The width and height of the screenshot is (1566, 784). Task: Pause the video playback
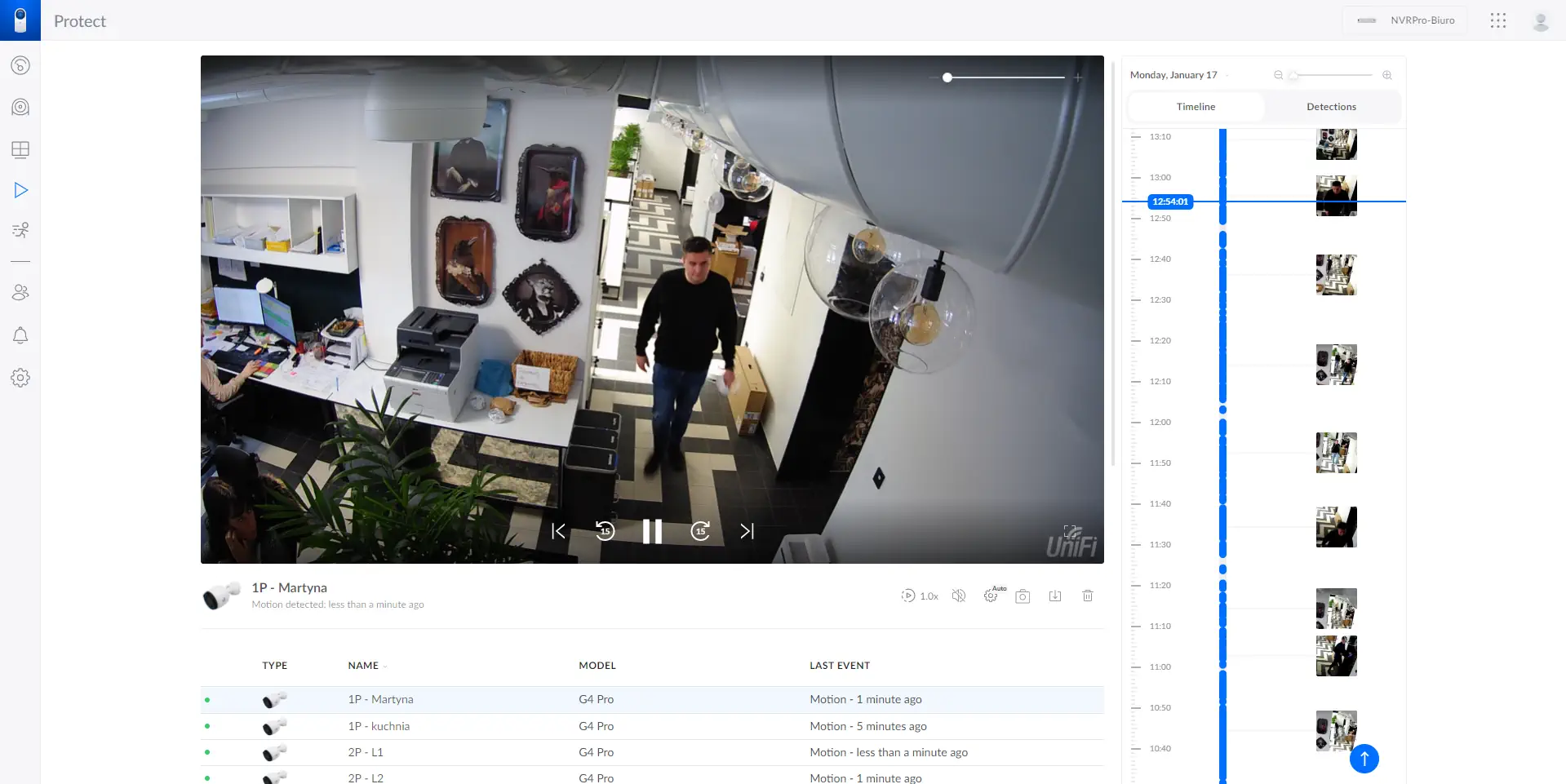(x=652, y=531)
